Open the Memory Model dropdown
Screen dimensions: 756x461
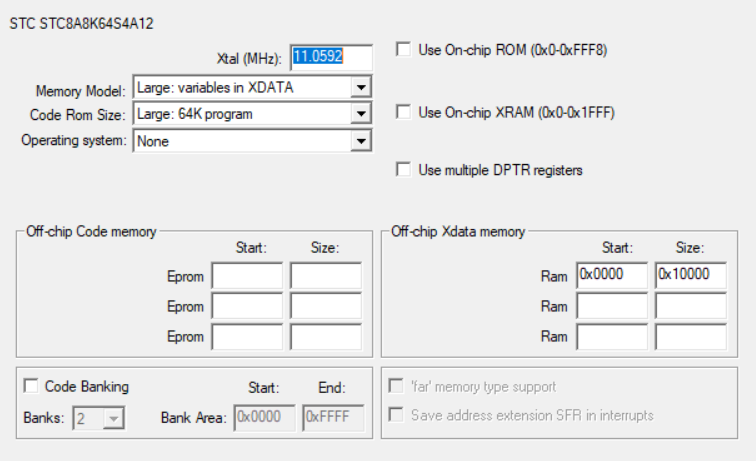click(x=252, y=87)
